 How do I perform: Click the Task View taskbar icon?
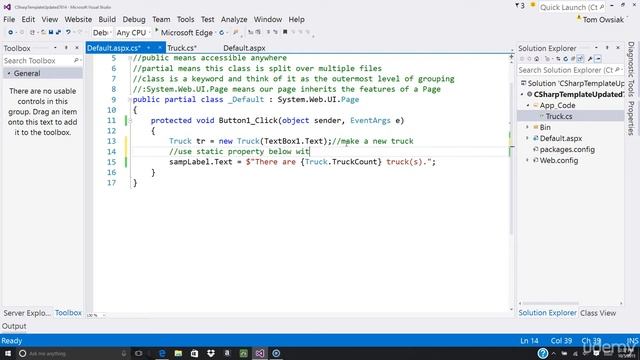139,353
